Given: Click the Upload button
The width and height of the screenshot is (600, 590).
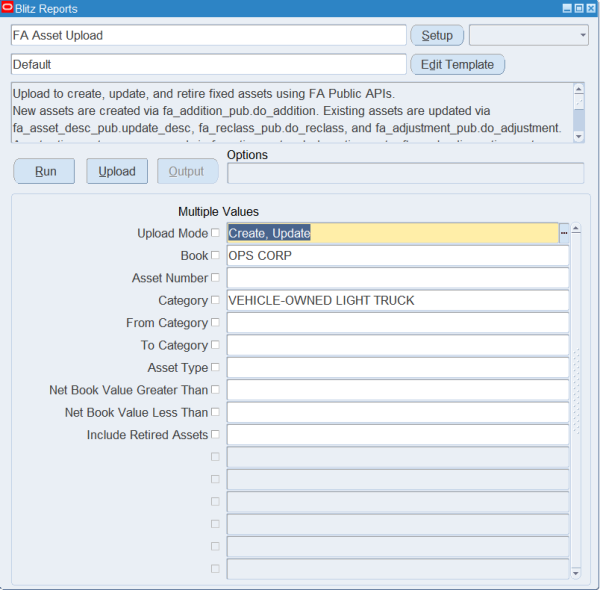Looking at the screenshot, I should (117, 171).
